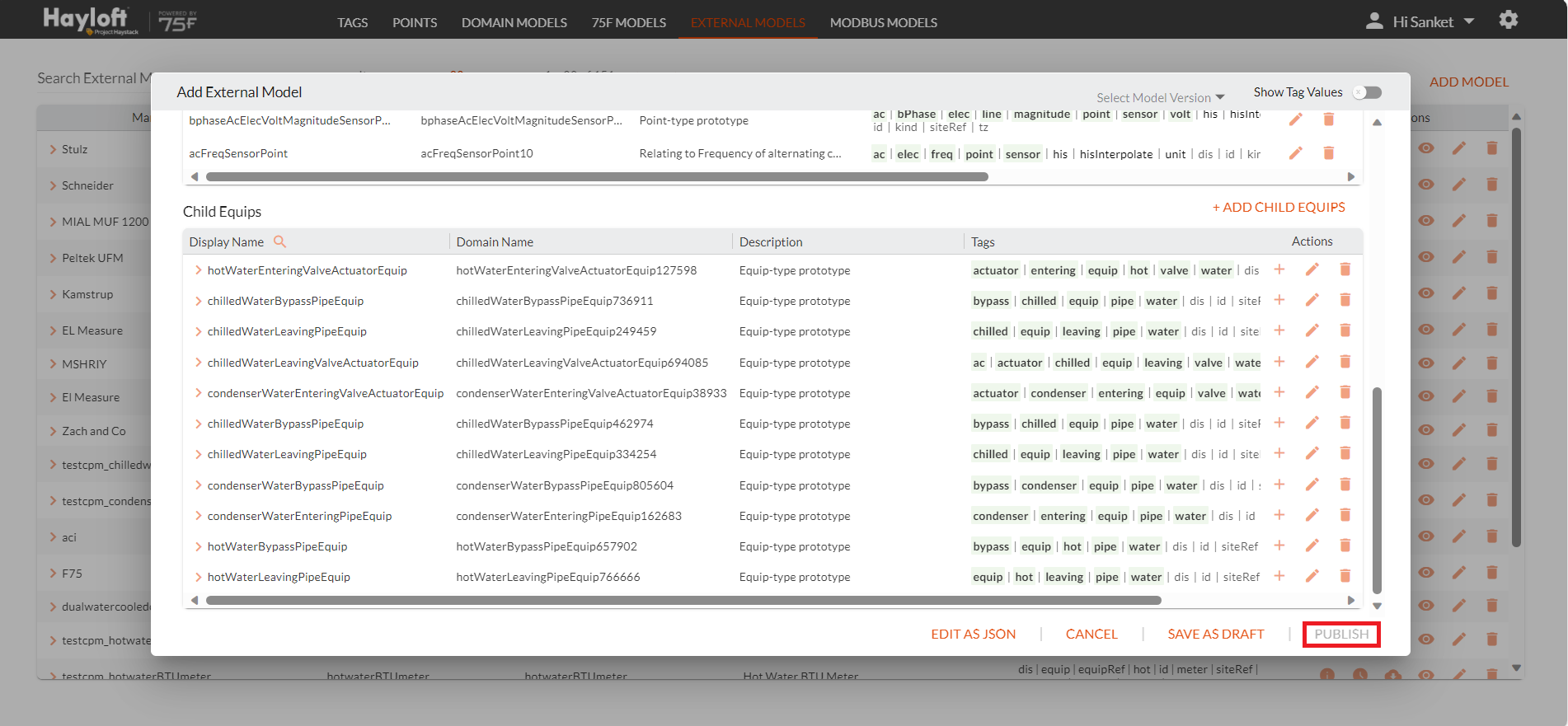Expand condenserWaterBypassPipeEquip row

(x=198, y=485)
